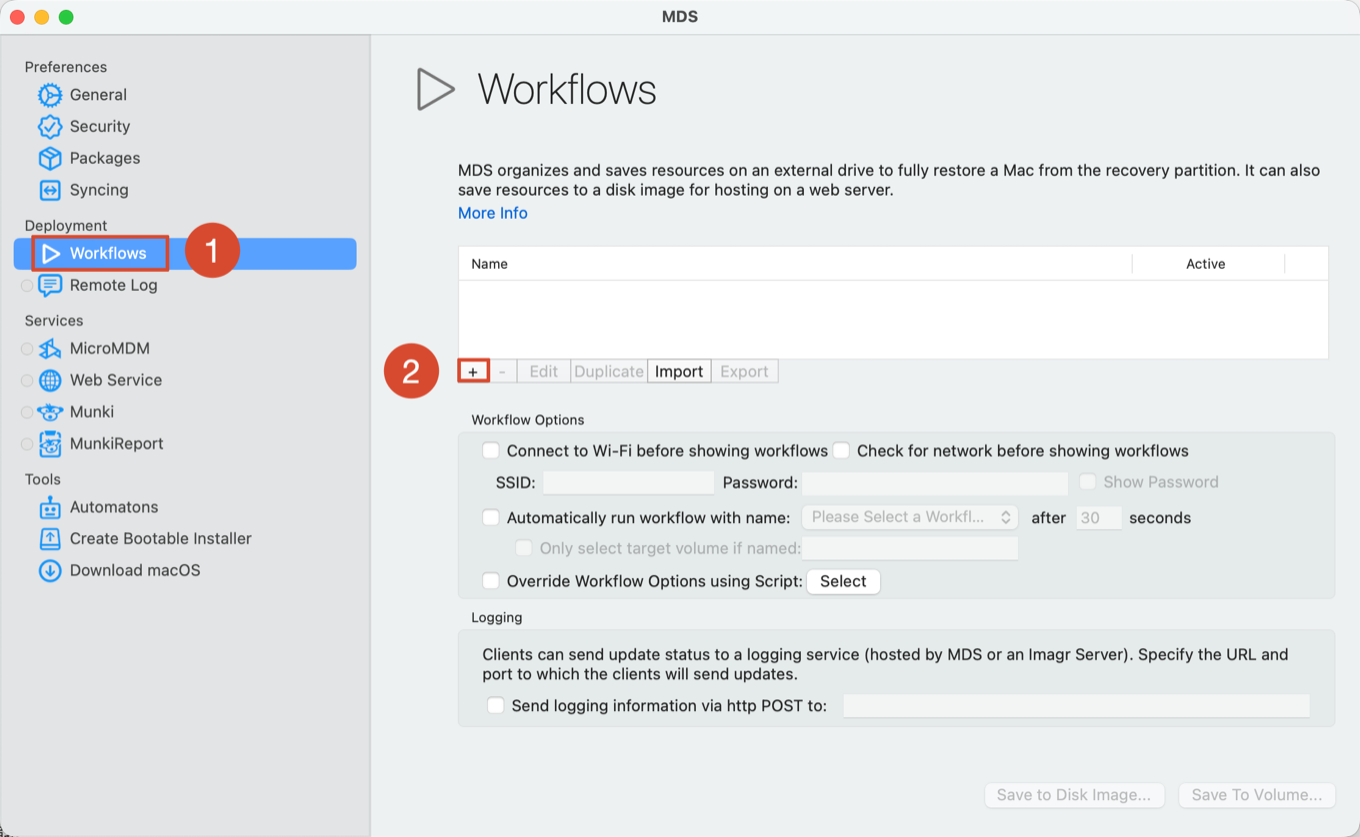Click the MicroMDM icon
Viewport: 1360px width, 837px height.
[50, 349]
